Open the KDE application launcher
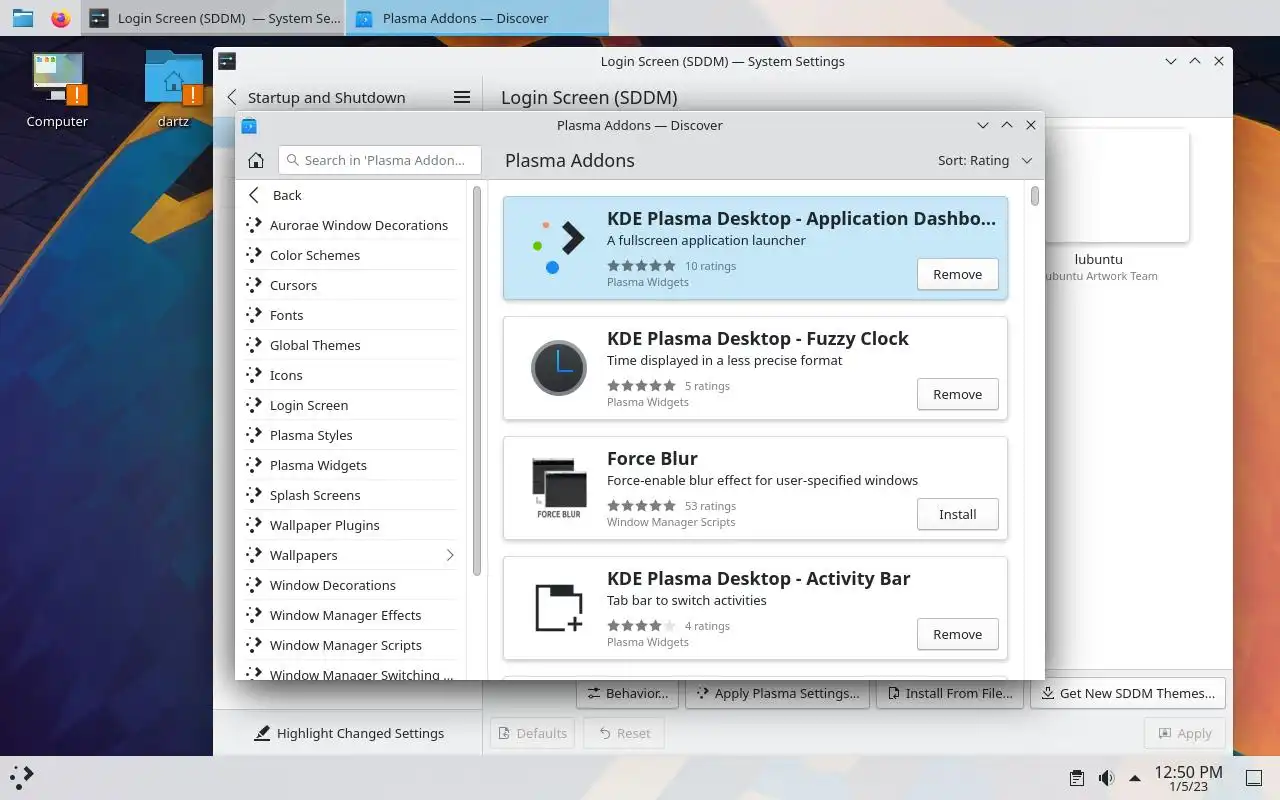This screenshot has width=1280, height=800. (x=22, y=777)
